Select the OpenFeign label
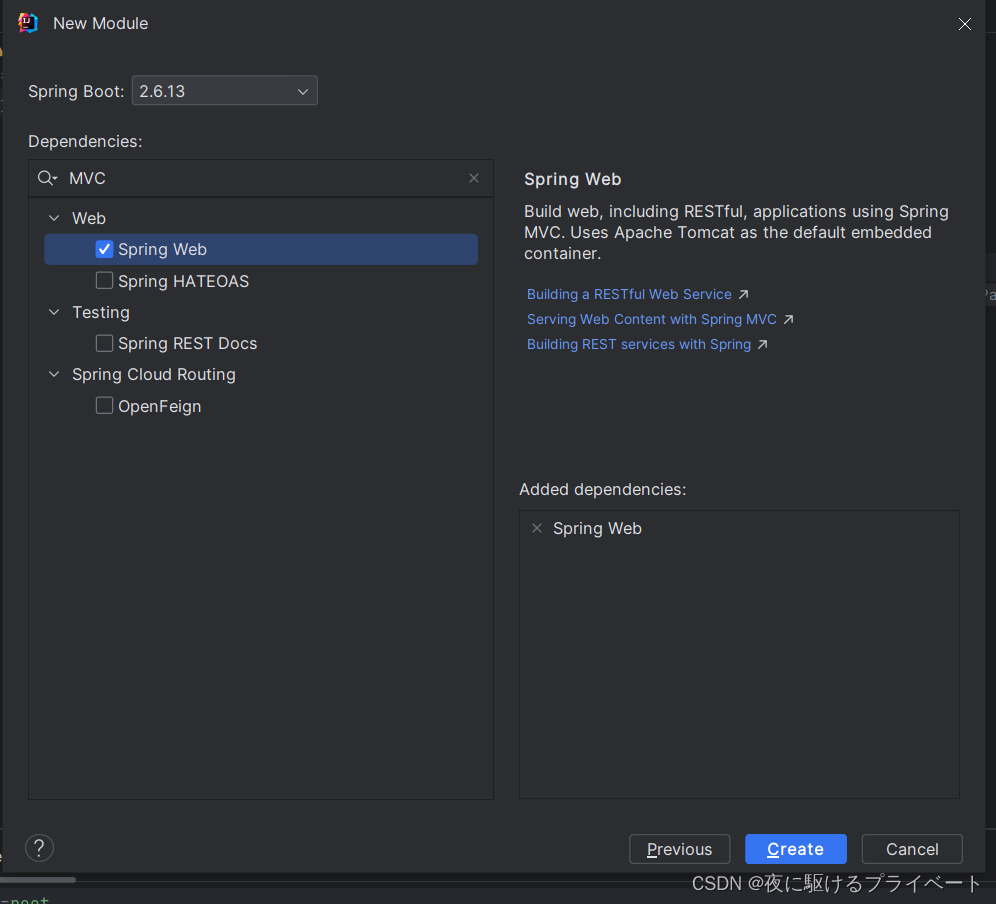The image size is (996, 904). tap(159, 406)
